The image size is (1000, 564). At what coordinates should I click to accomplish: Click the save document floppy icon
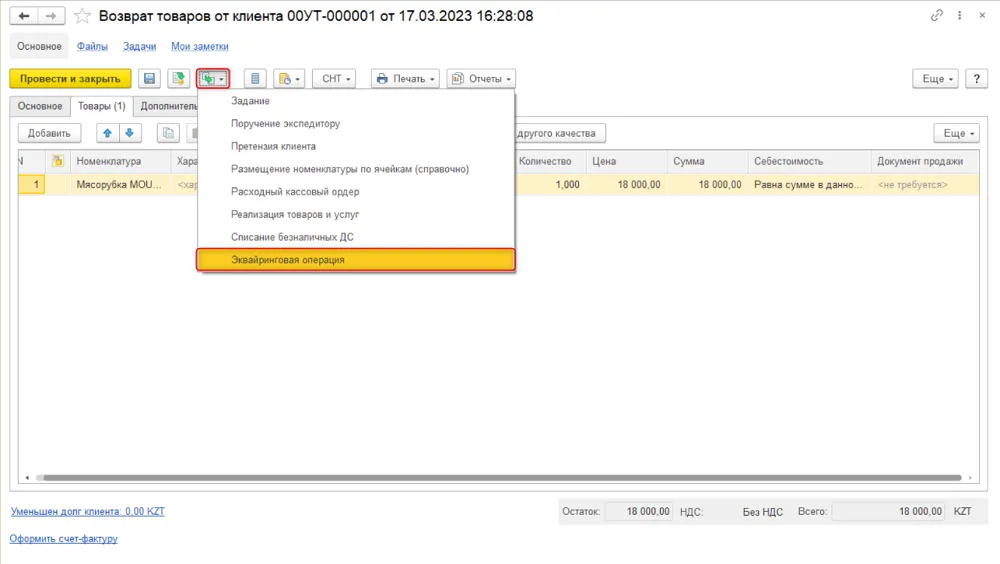(149, 78)
